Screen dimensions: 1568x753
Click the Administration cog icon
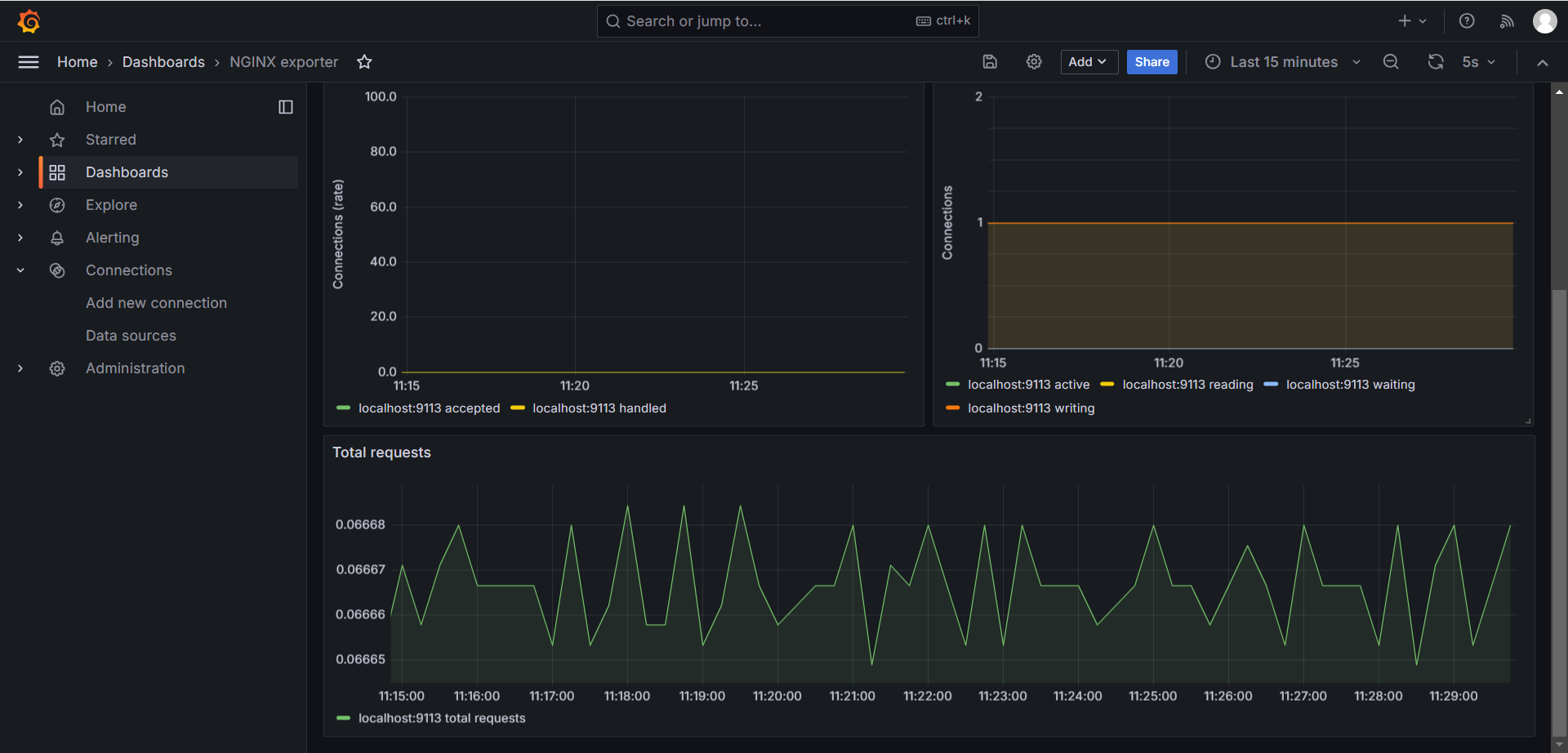[x=57, y=368]
